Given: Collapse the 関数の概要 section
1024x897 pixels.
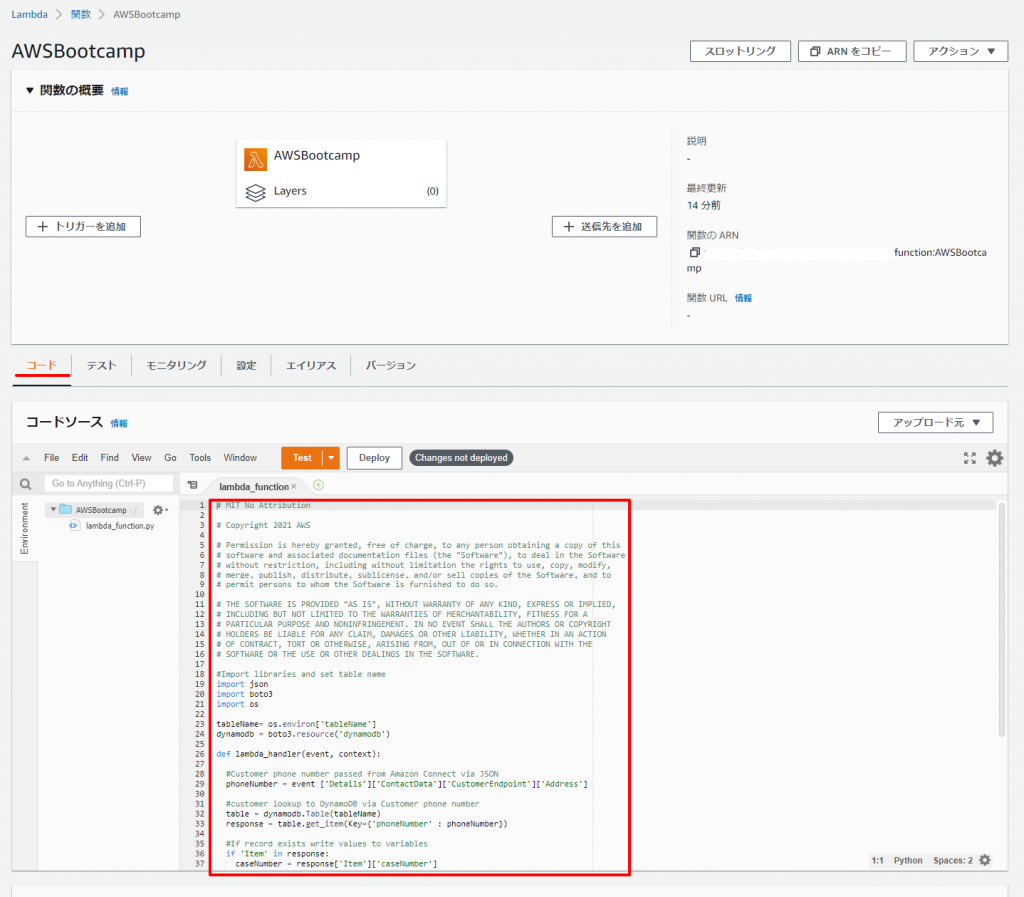Looking at the screenshot, I should tap(29, 90).
